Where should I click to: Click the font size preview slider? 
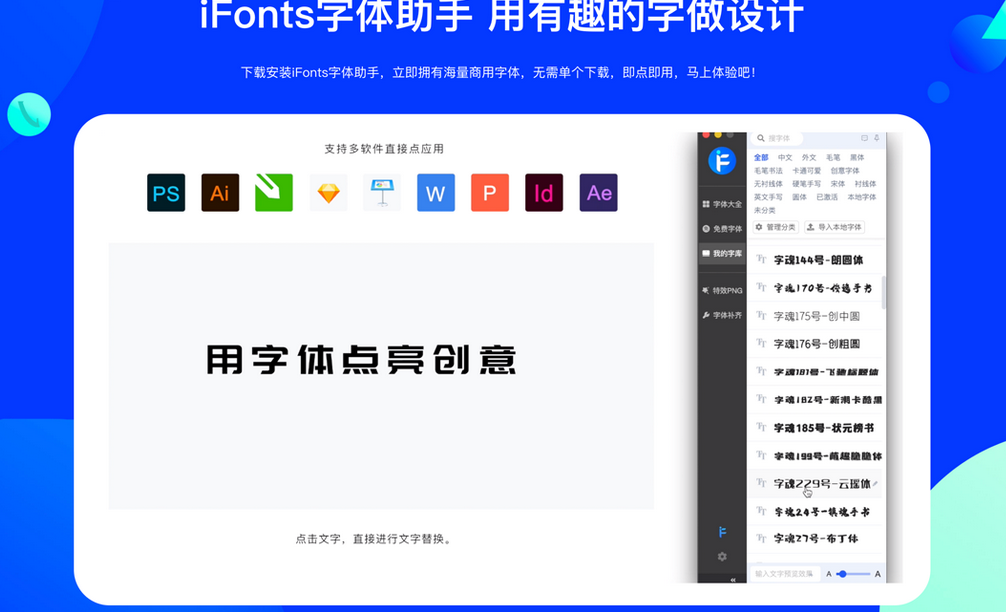[853, 574]
